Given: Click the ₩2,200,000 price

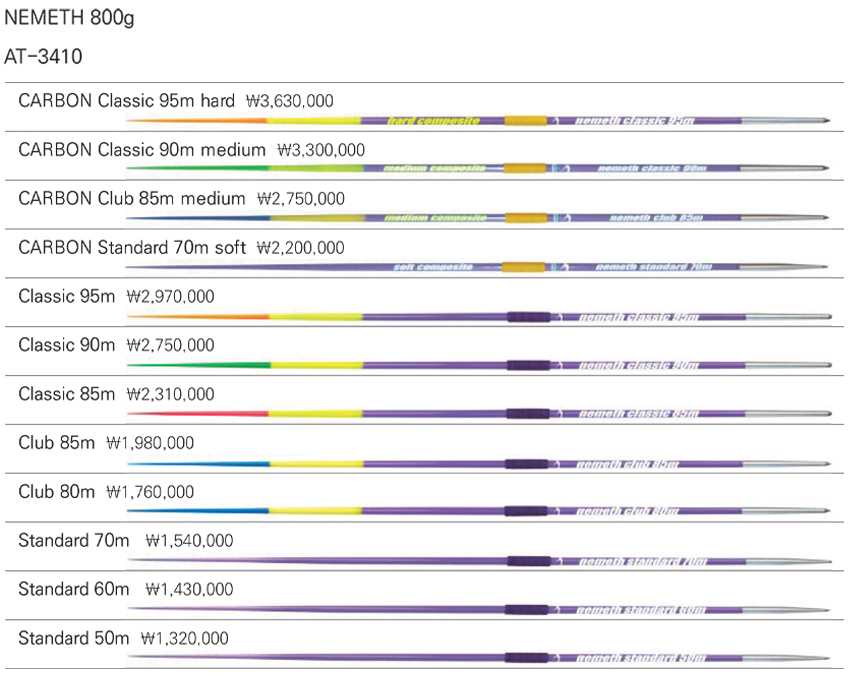Looking at the screenshot, I should click(301, 248).
